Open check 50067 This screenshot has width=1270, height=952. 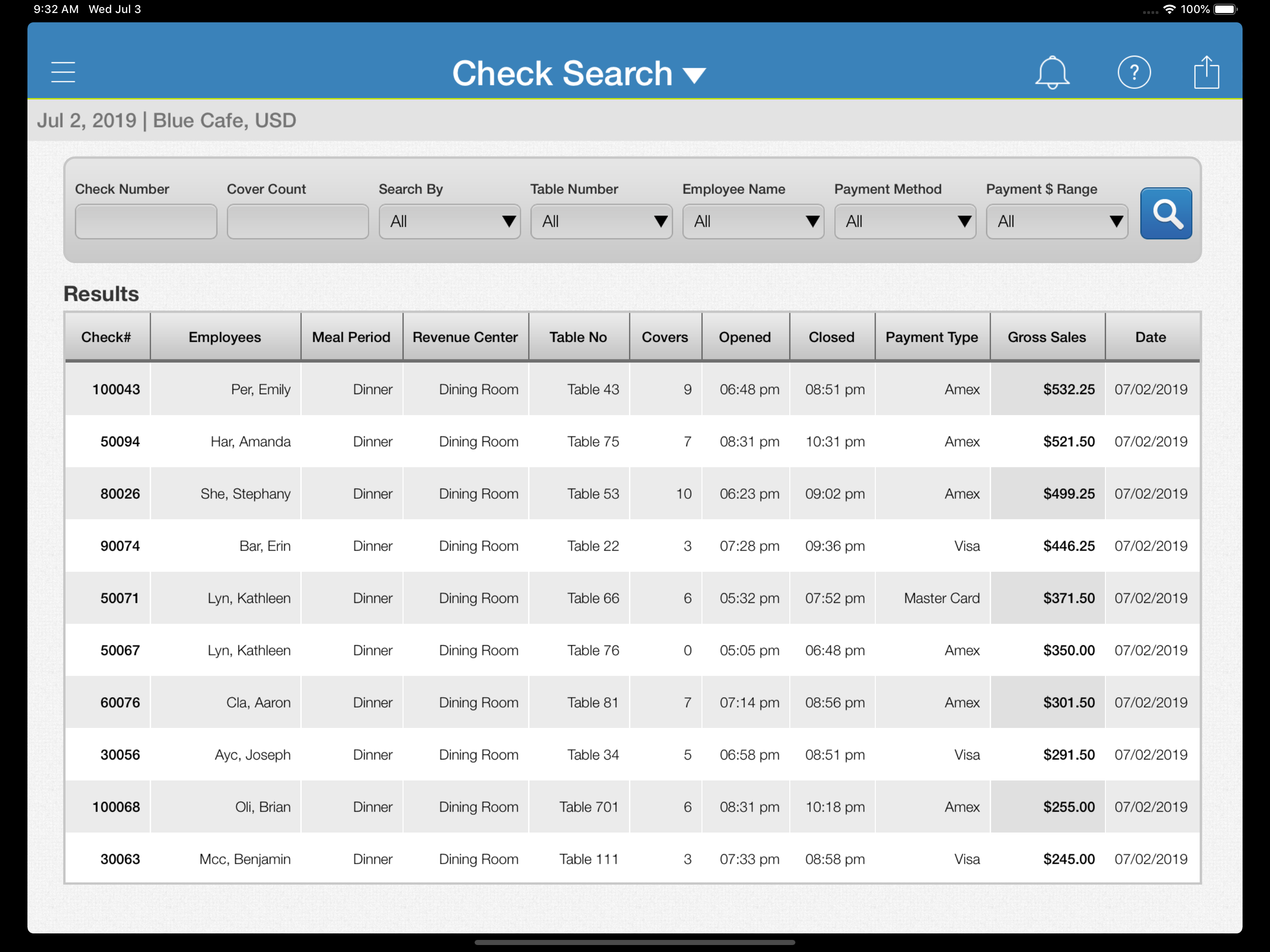click(120, 651)
